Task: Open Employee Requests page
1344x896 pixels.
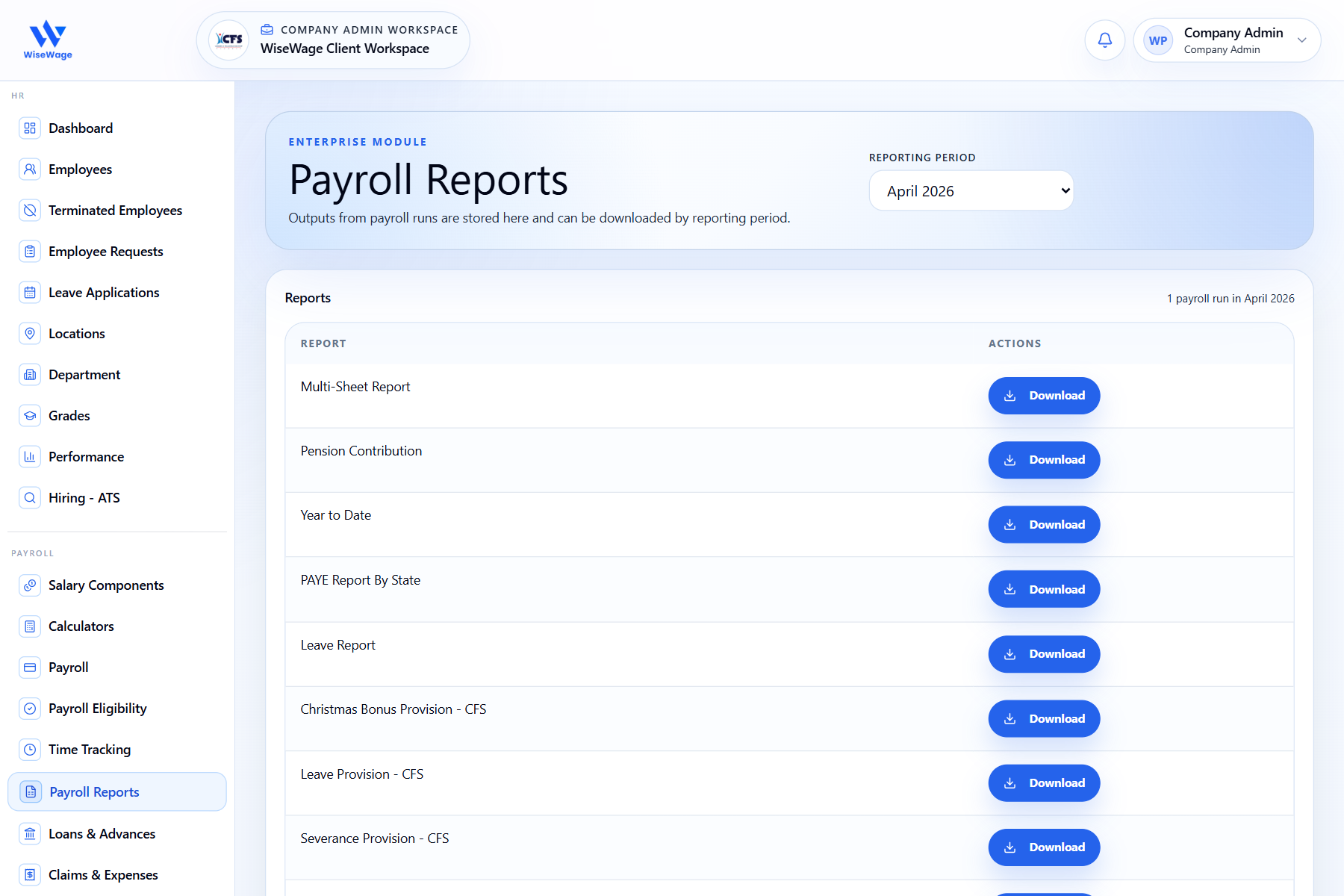Action: pos(117,252)
